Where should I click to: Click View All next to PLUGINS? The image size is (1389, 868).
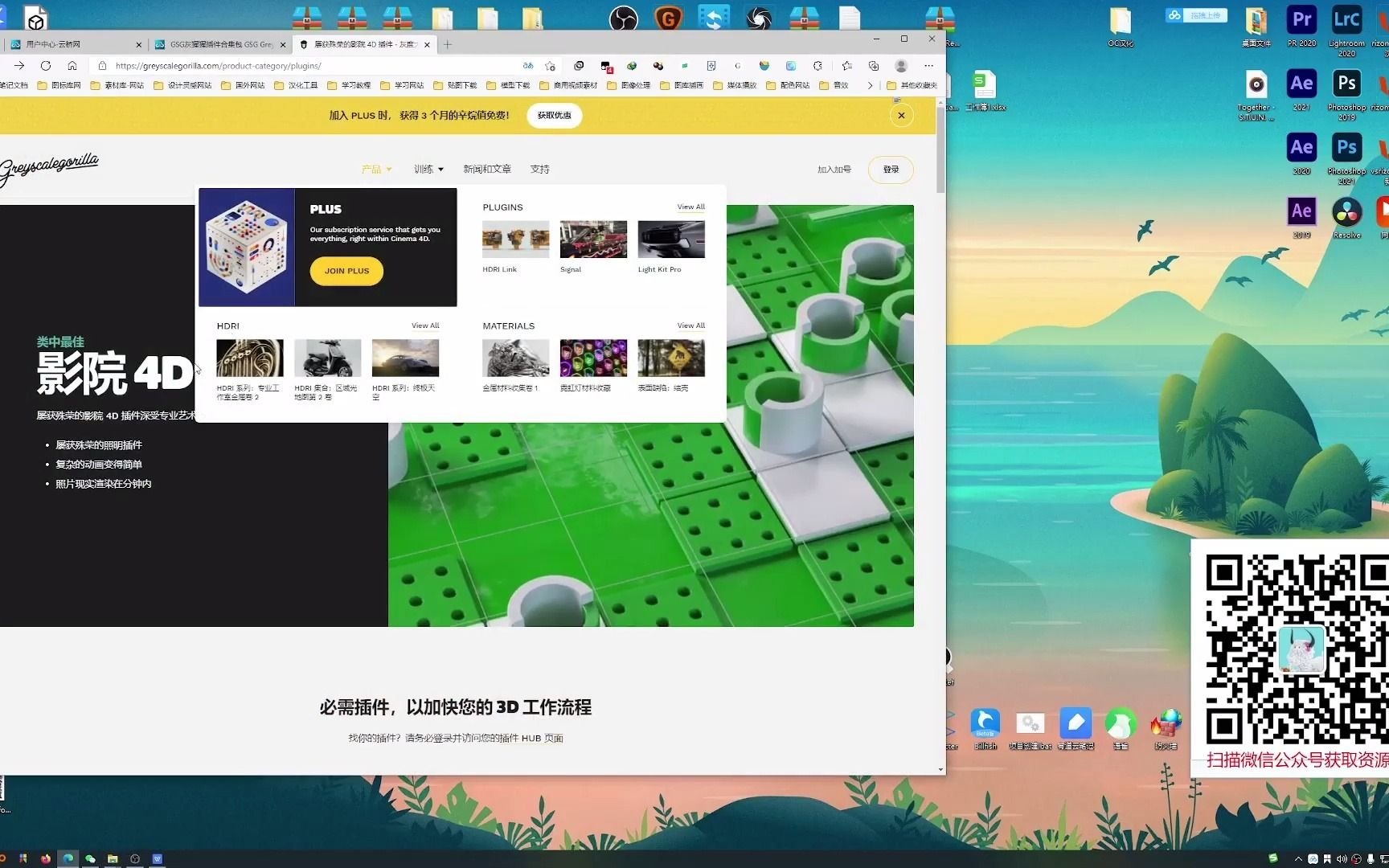click(691, 207)
